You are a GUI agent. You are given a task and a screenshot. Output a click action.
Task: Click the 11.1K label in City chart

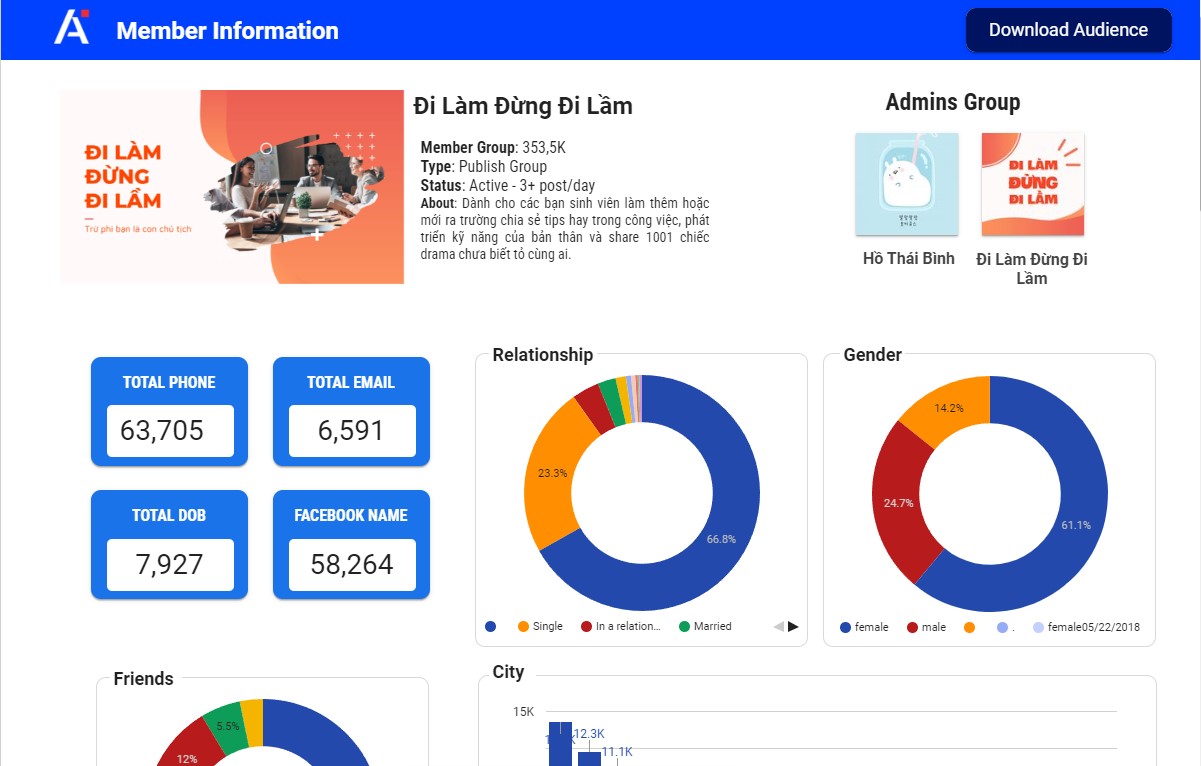(x=617, y=752)
